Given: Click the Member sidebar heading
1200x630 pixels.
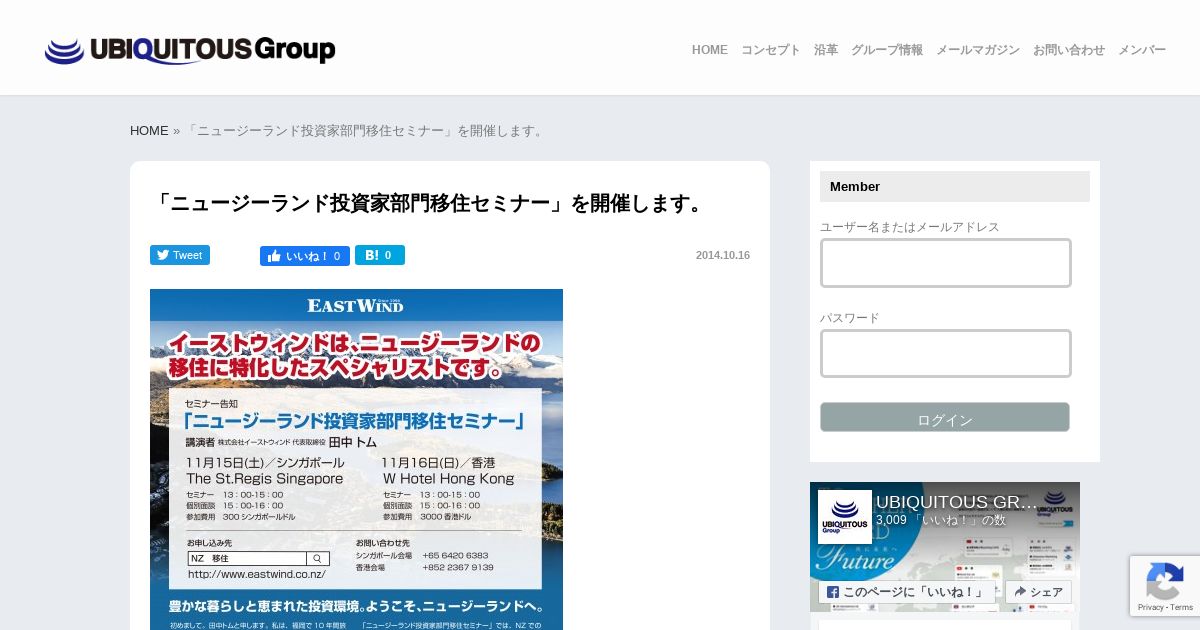Looking at the screenshot, I should 955,187.
